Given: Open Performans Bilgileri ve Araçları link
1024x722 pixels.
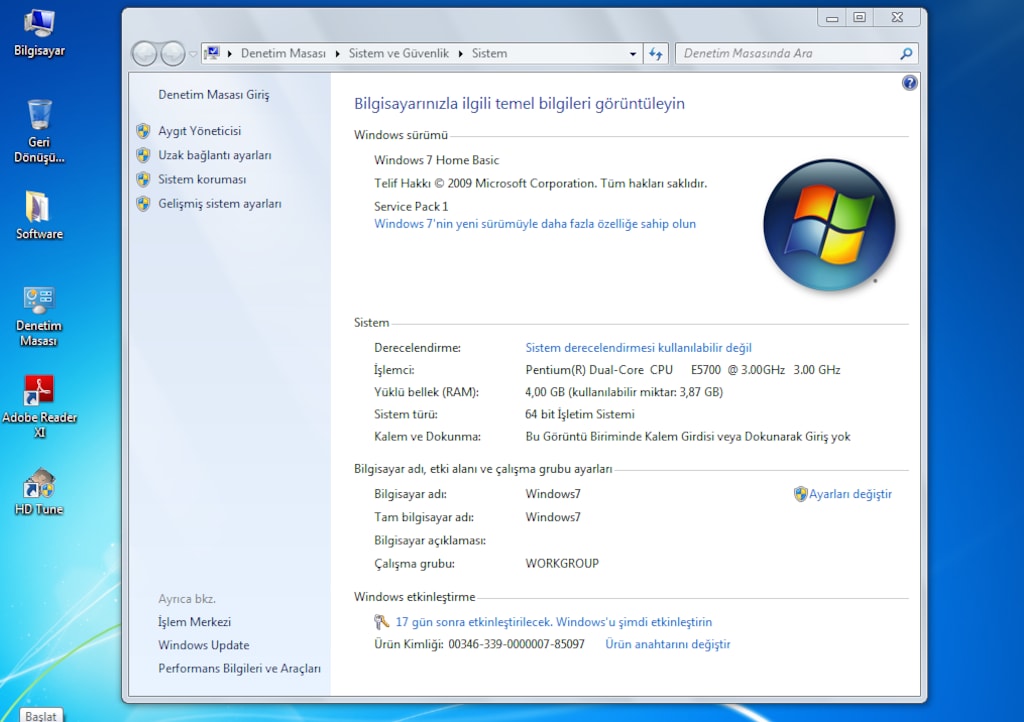Looking at the screenshot, I should [239, 668].
